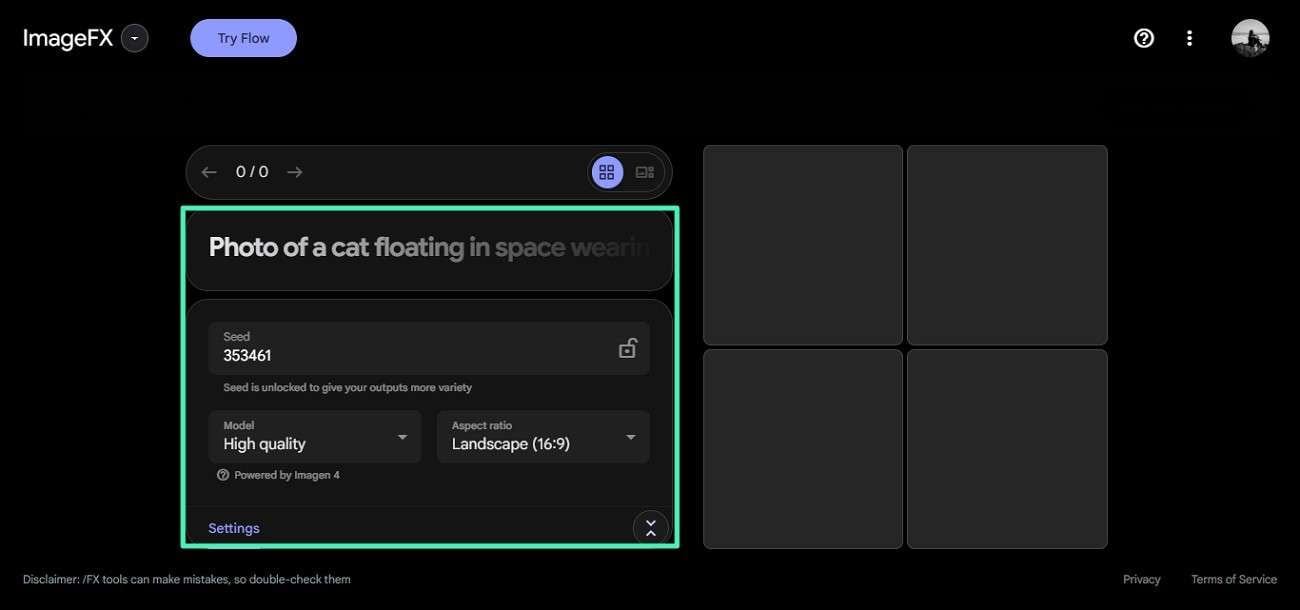The width and height of the screenshot is (1300, 610).
Task: Select the top-left empty image placeholder
Action: point(802,244)
